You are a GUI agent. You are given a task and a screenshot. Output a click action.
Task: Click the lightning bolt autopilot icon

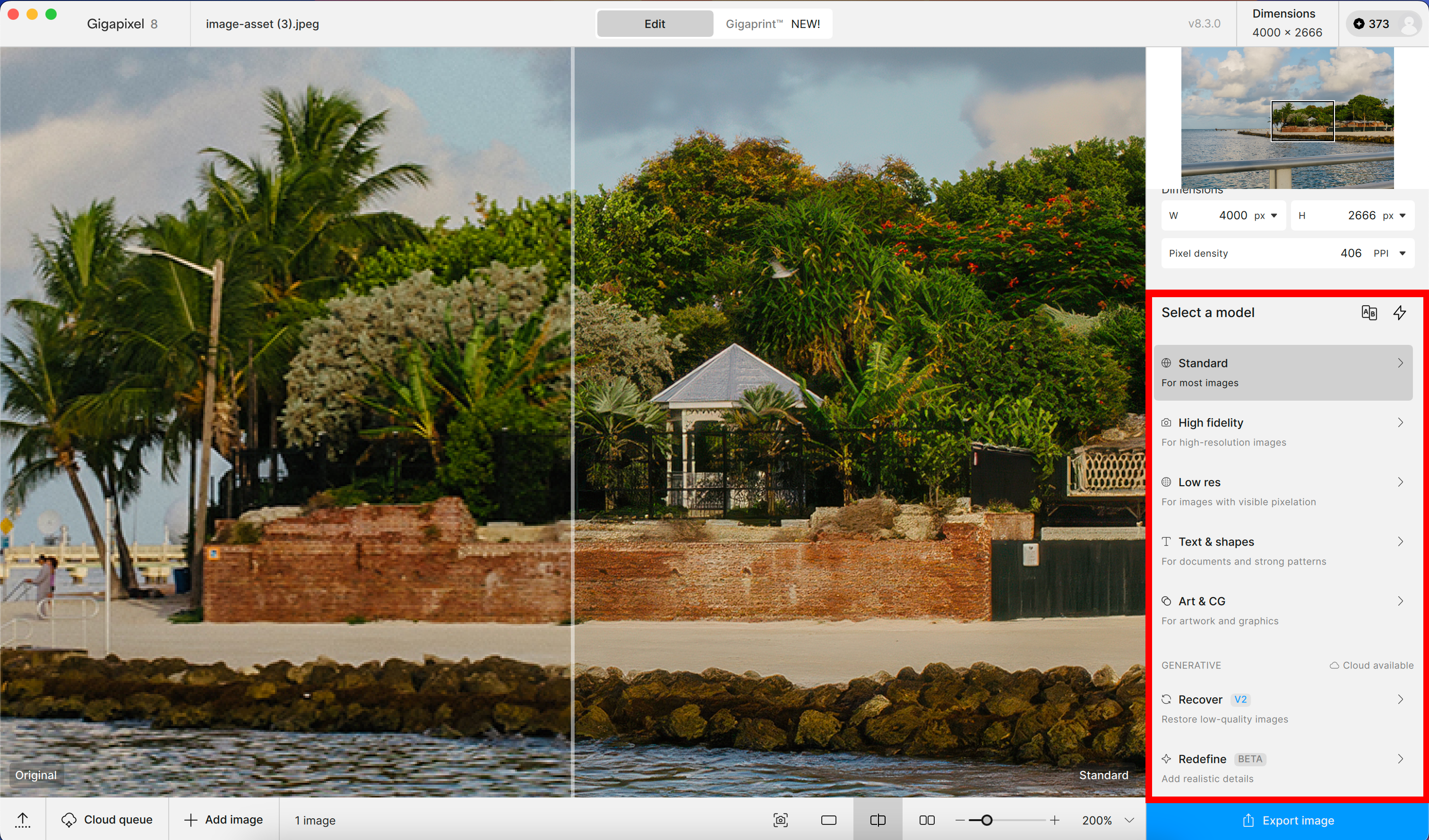1400,312
